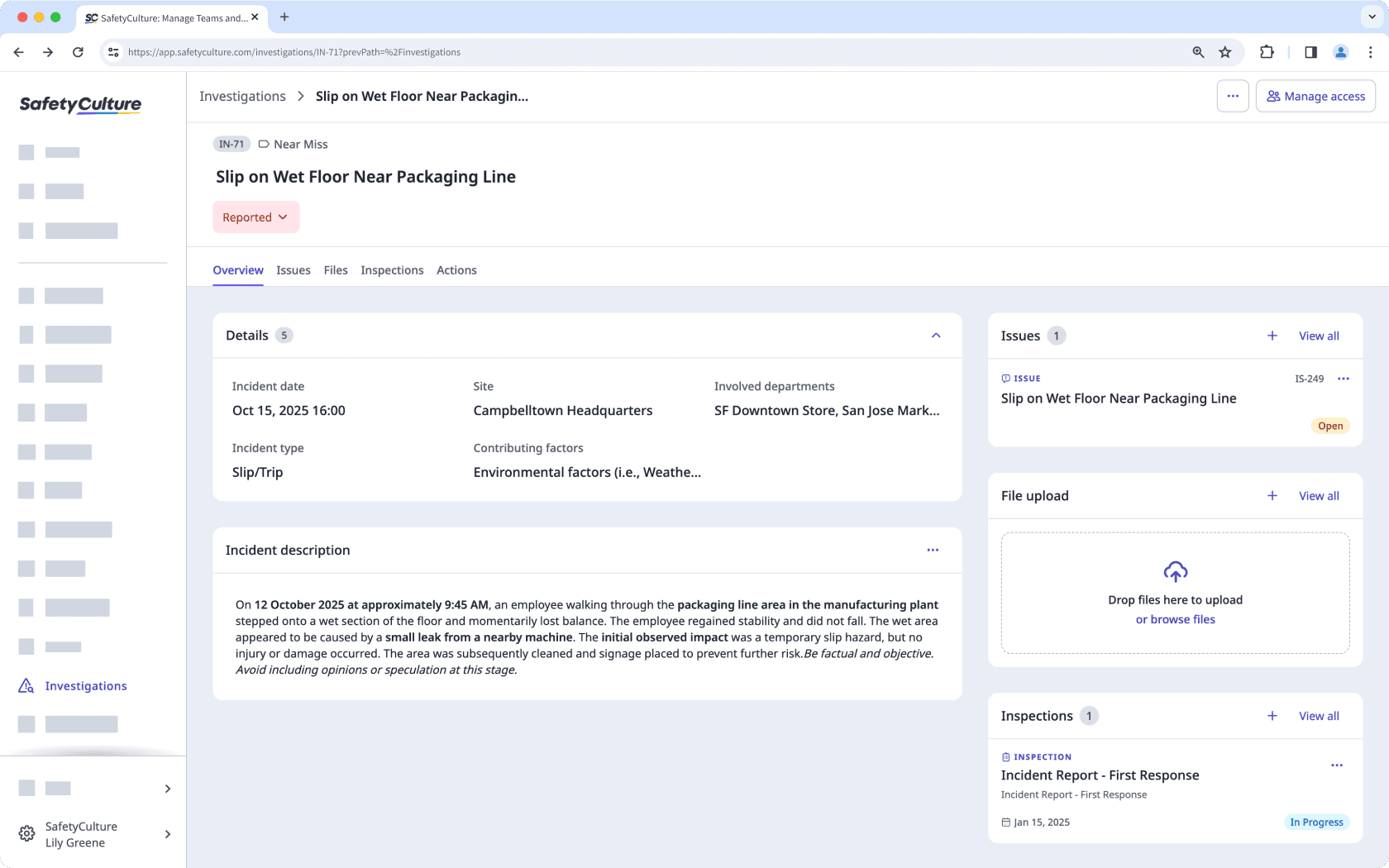Click the browser address bar URL
Screen dimensions: 1389x868
point(293,51)
